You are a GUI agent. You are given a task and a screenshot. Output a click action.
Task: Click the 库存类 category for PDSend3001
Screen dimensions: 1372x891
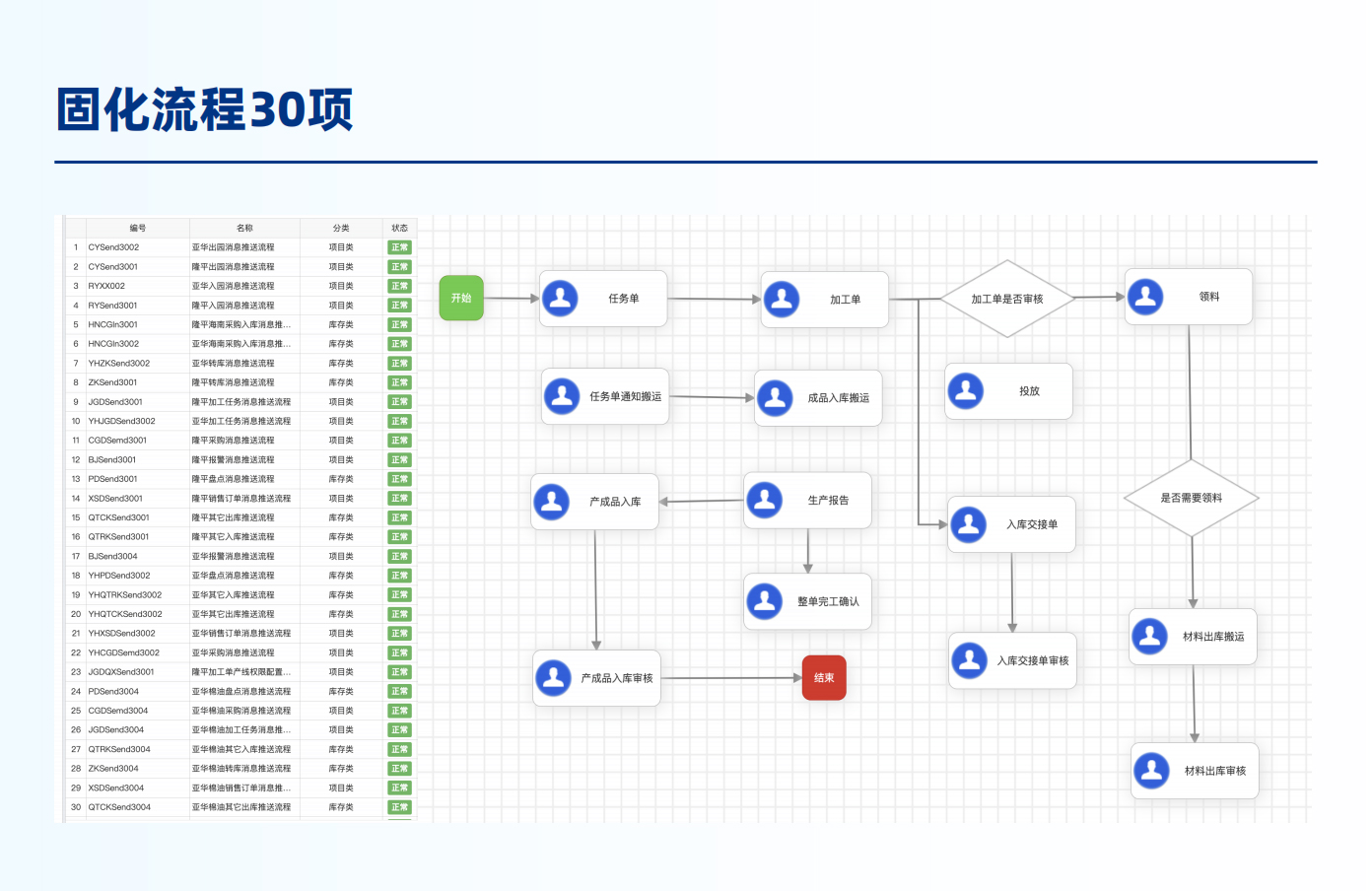341,479
